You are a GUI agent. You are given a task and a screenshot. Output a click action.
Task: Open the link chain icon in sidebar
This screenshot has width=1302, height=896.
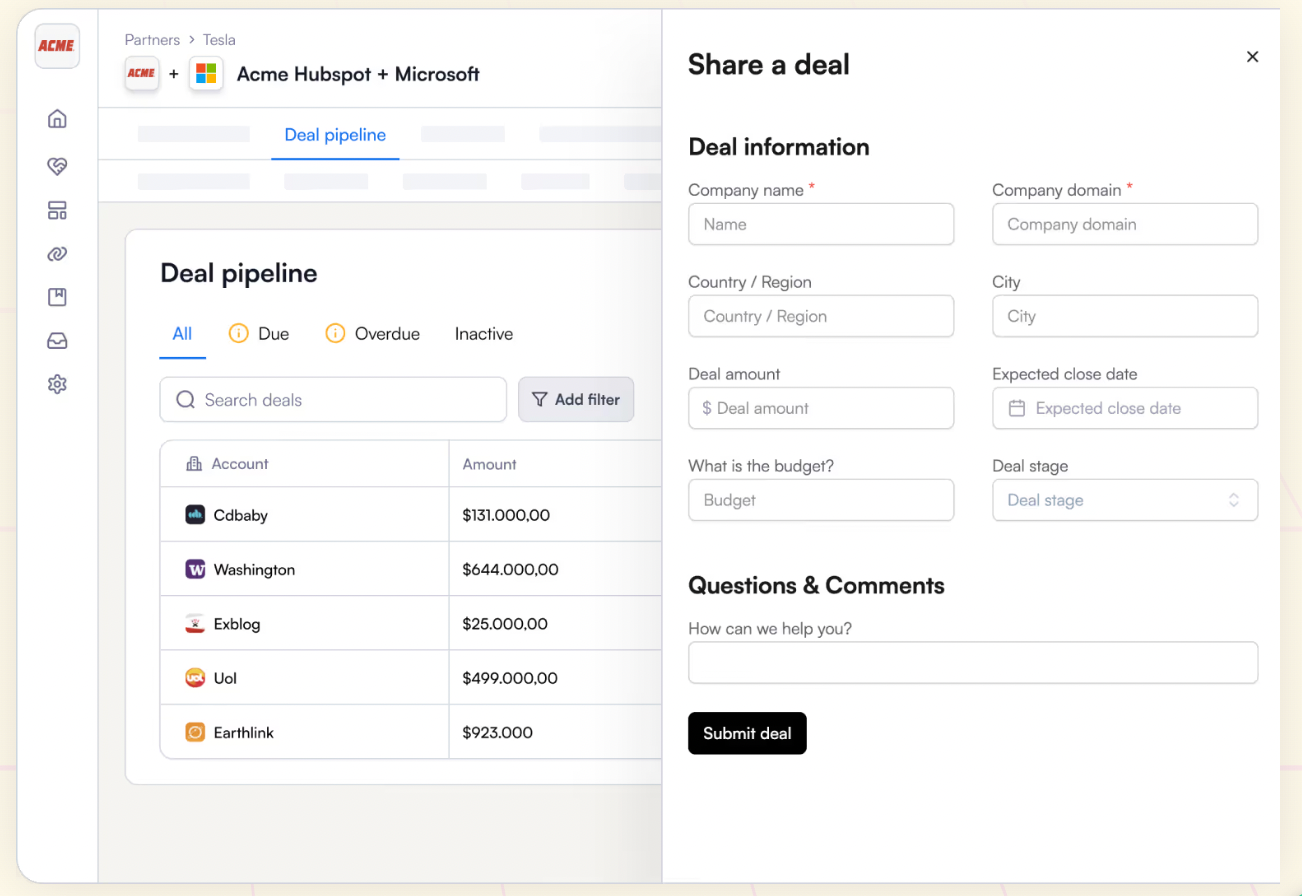pos(57,254)
